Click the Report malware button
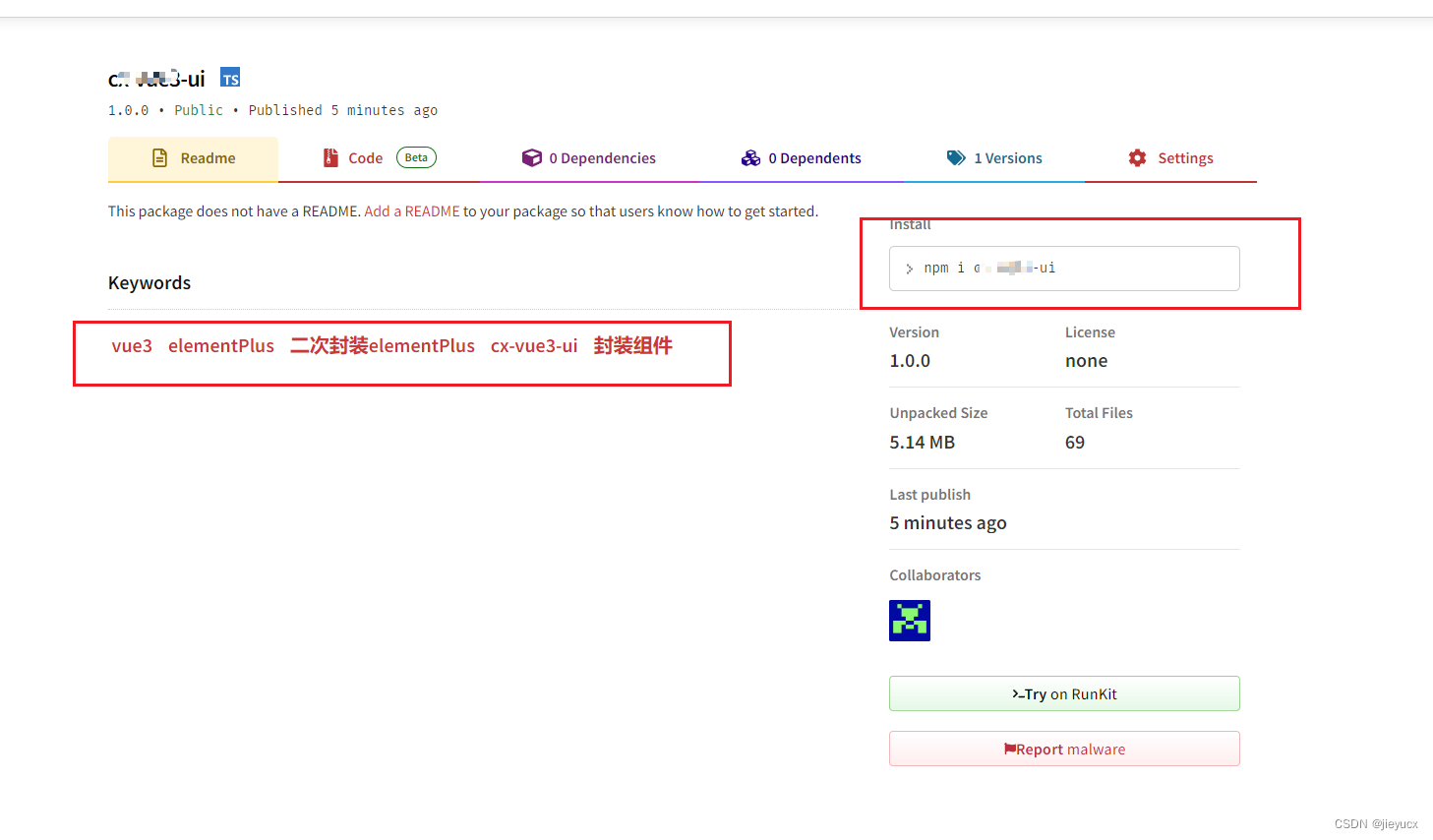The height and width of the screenshot is (840, 1433). (x=1064, y=749)
